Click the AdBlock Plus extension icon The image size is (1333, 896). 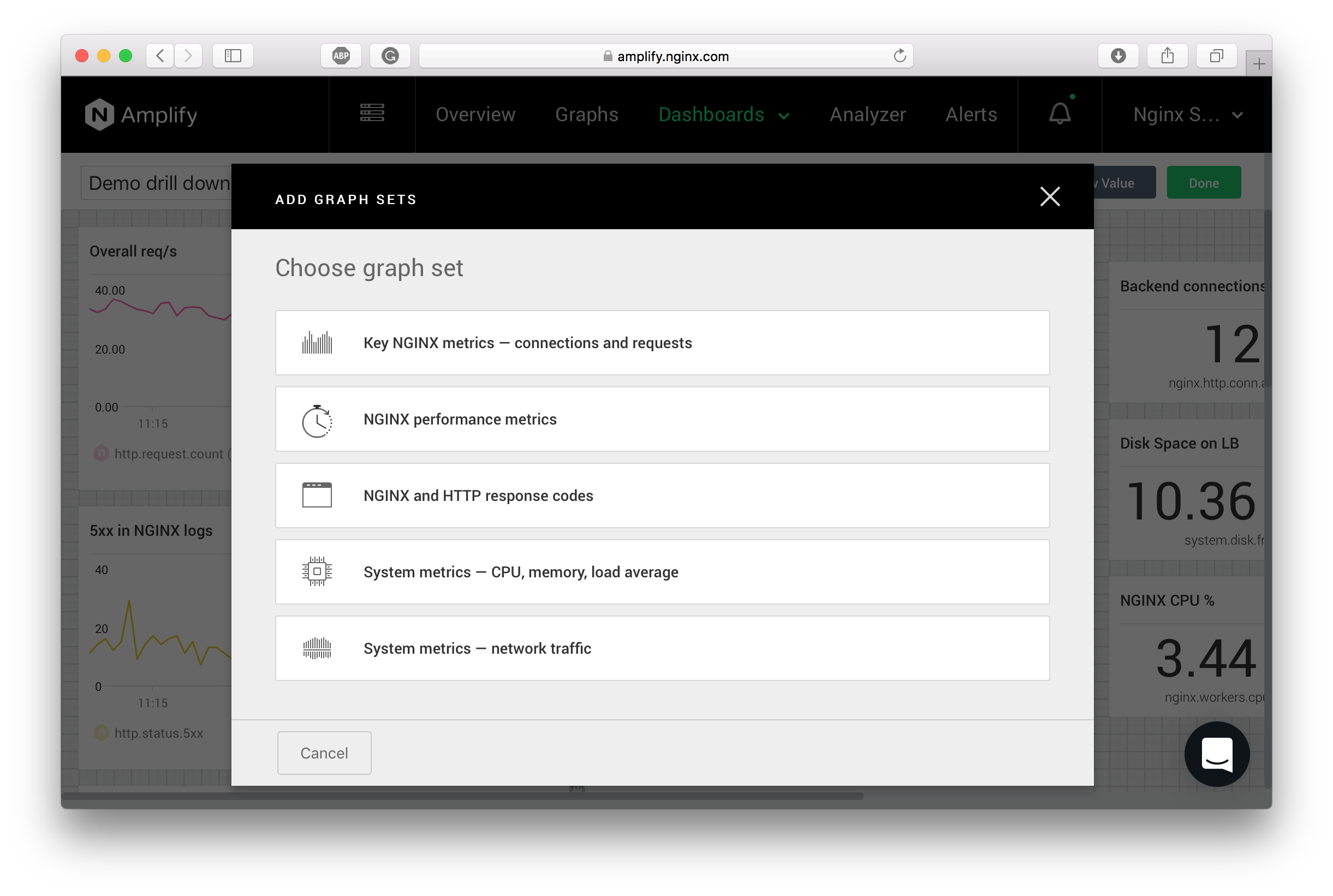coord(341,56)
